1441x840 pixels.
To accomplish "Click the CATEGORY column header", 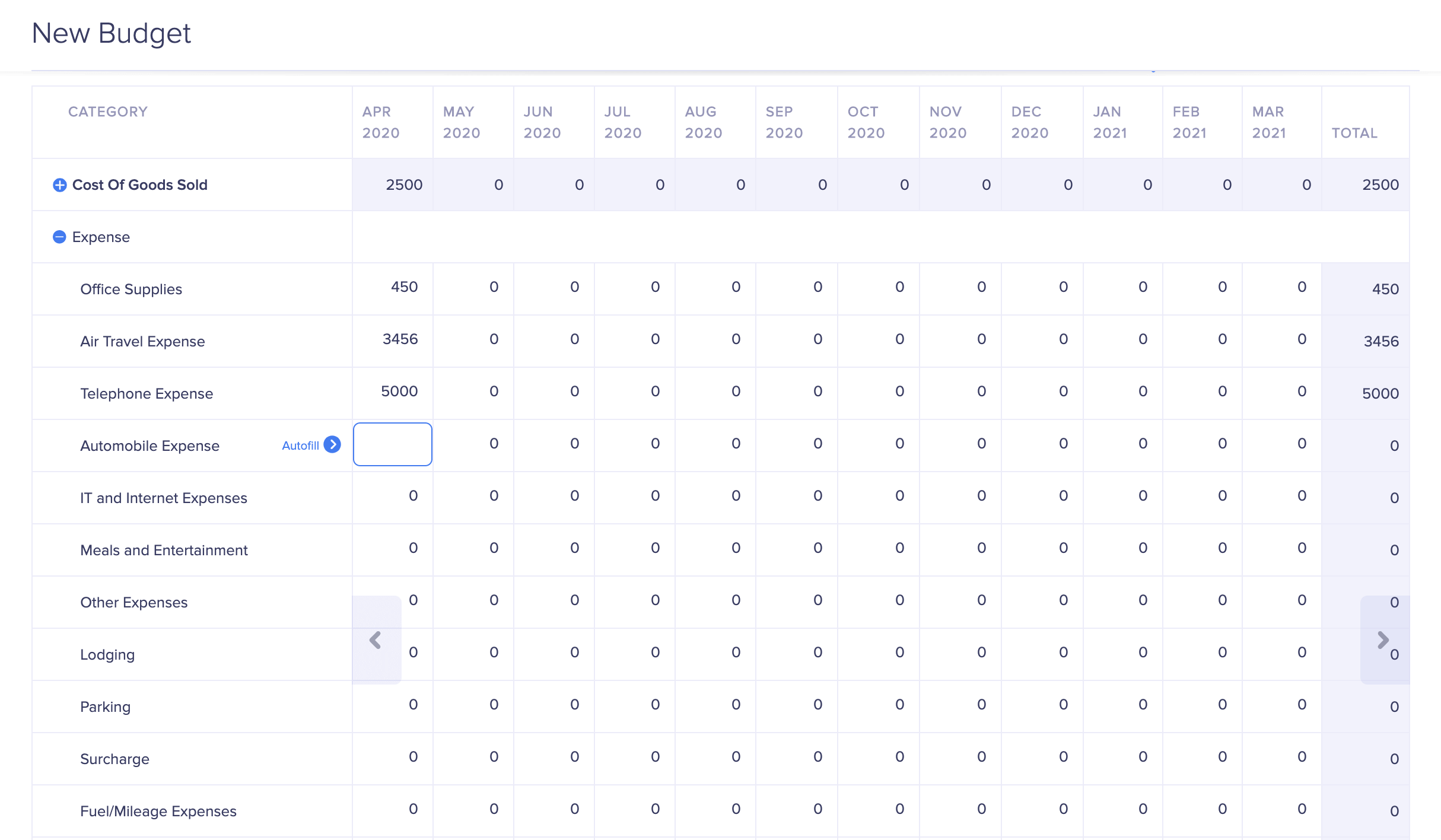I will coord(108,112).
